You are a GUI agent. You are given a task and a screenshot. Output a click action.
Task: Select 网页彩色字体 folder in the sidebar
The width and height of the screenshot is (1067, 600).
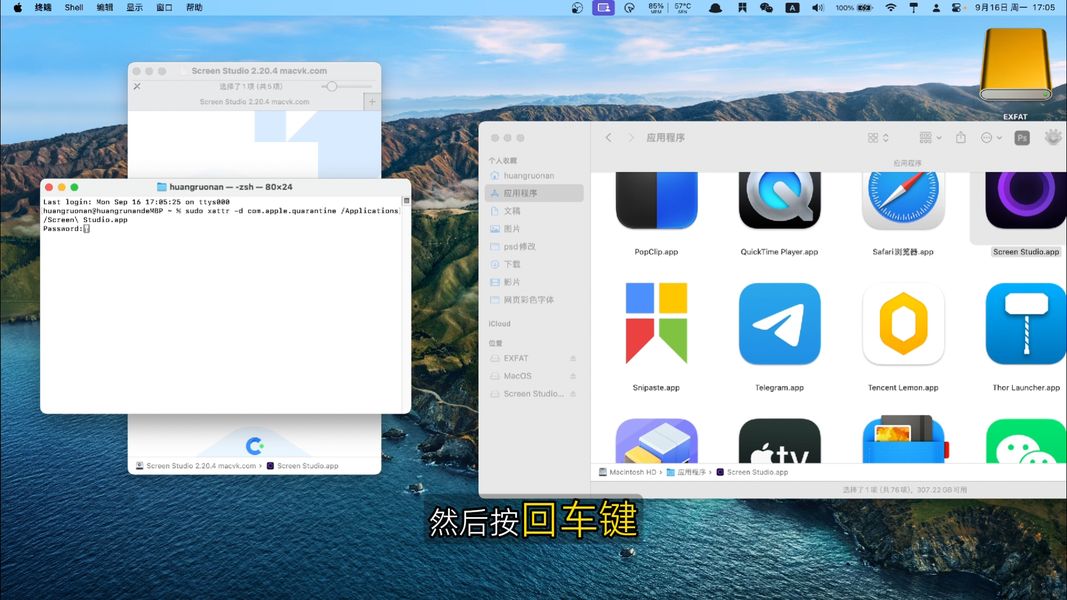coord(534,299)
